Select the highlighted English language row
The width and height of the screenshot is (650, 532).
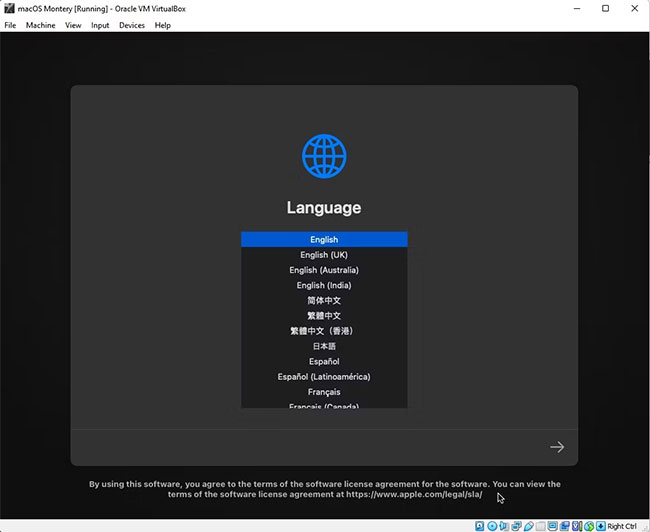pos(324,239)
